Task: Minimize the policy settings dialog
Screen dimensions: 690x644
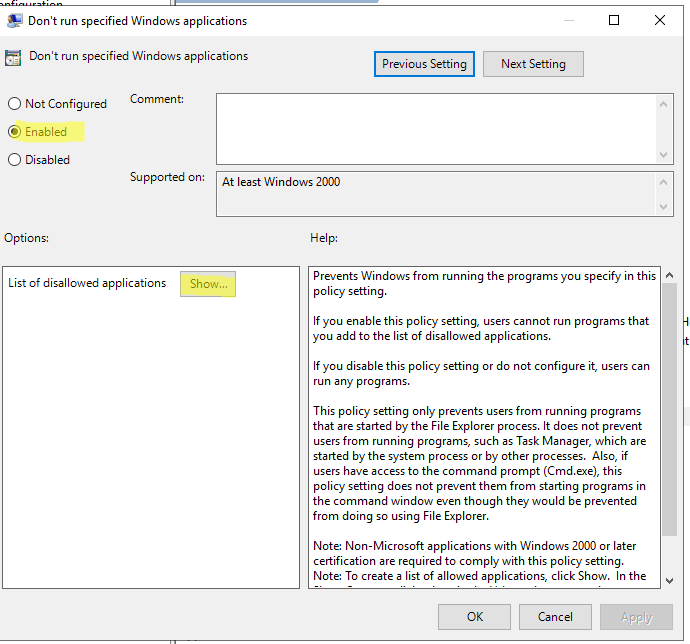Action: (568, 20)
